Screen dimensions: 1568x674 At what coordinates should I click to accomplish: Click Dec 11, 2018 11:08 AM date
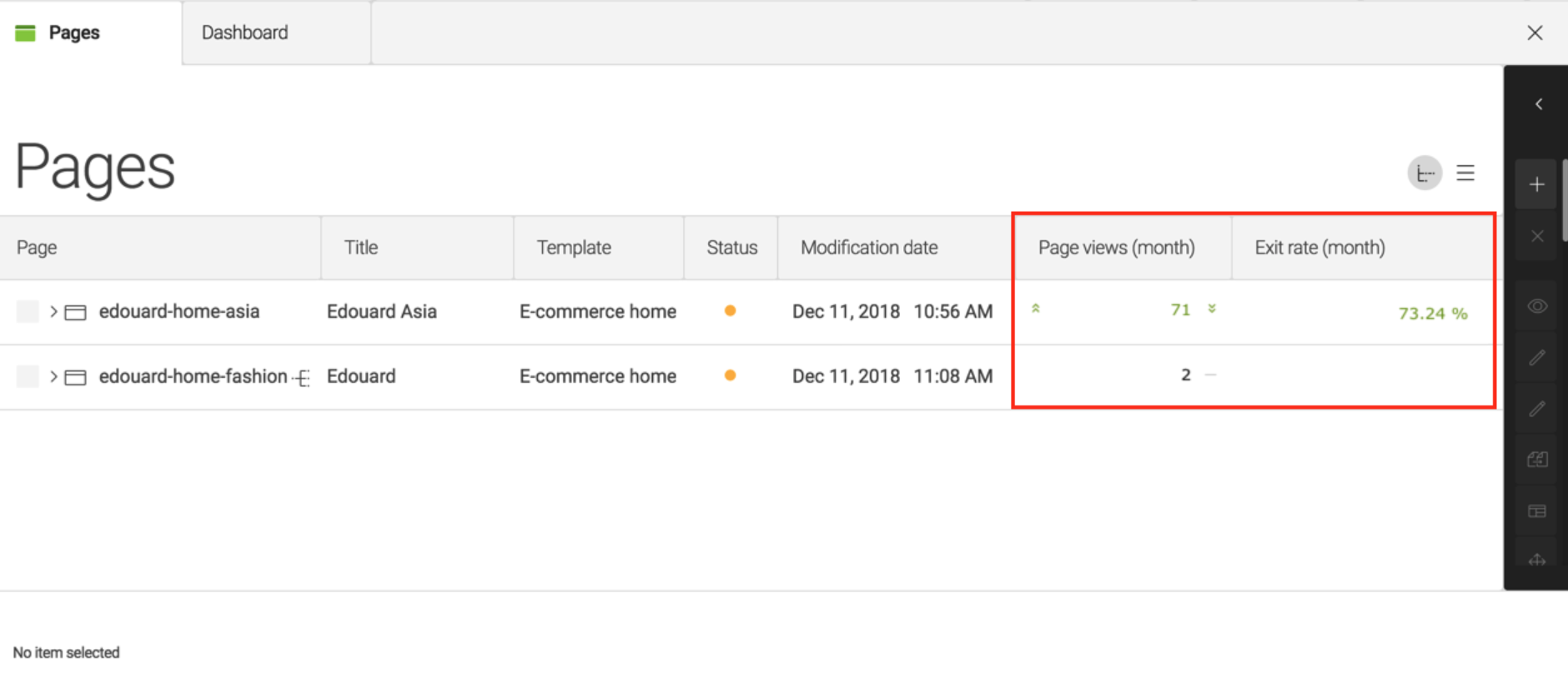[892, 376]
